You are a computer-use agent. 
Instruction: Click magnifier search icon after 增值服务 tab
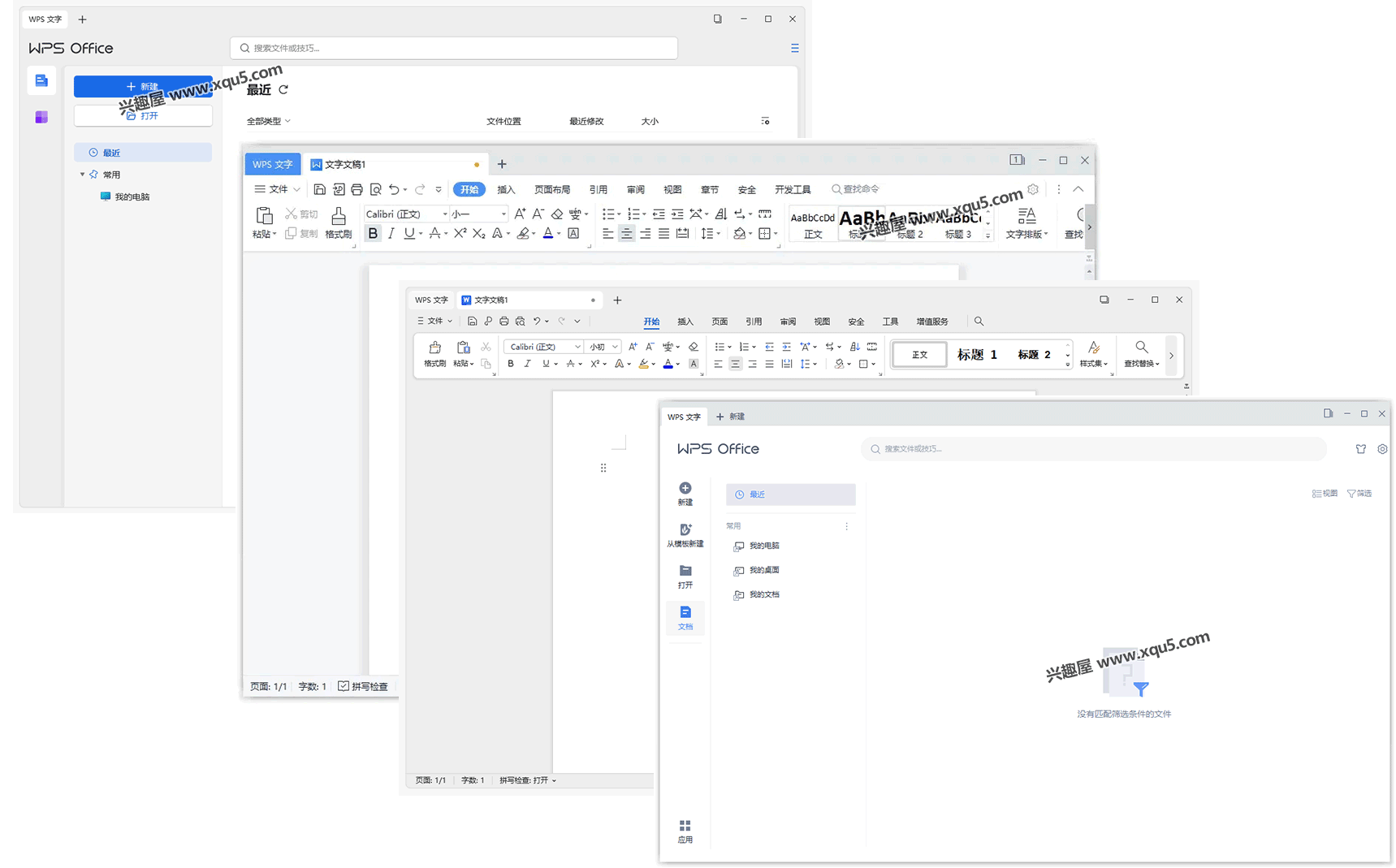click(x=979, y=322)
